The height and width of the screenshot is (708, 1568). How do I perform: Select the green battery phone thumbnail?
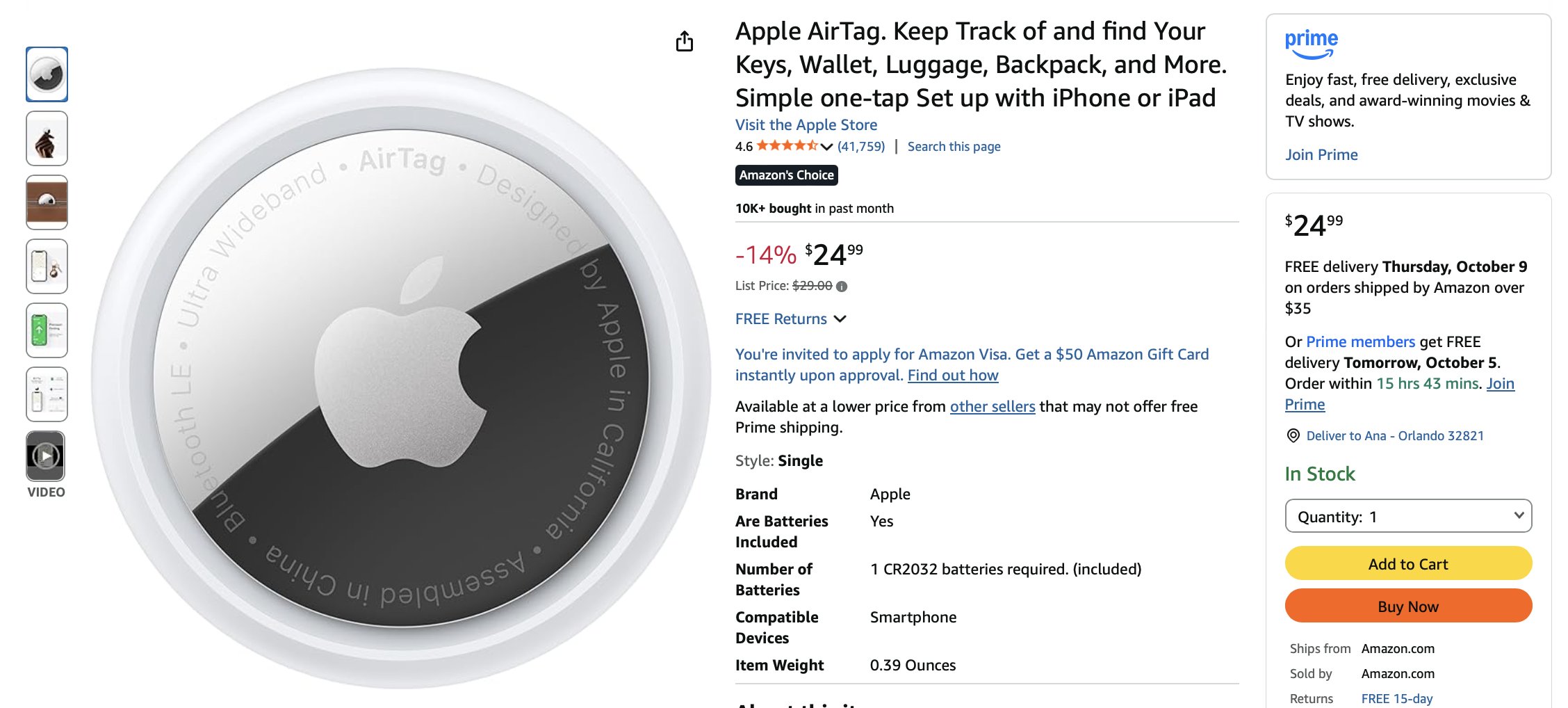[47, 330]
